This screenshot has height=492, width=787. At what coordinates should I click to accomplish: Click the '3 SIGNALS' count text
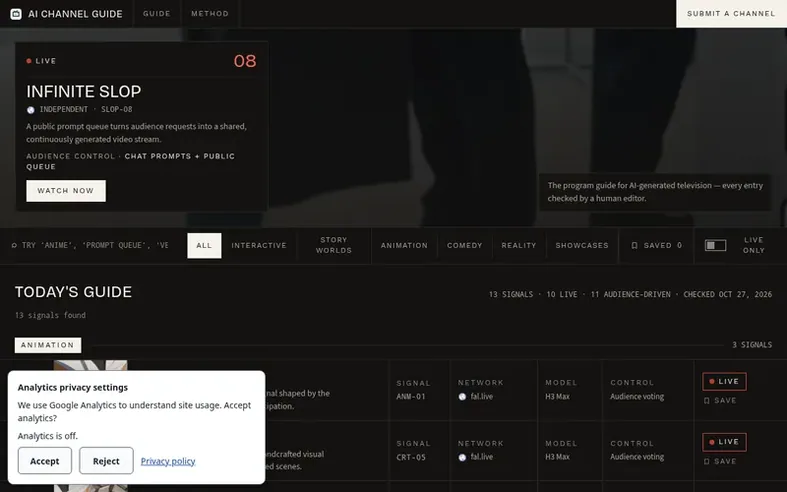[x=752, y=345]
